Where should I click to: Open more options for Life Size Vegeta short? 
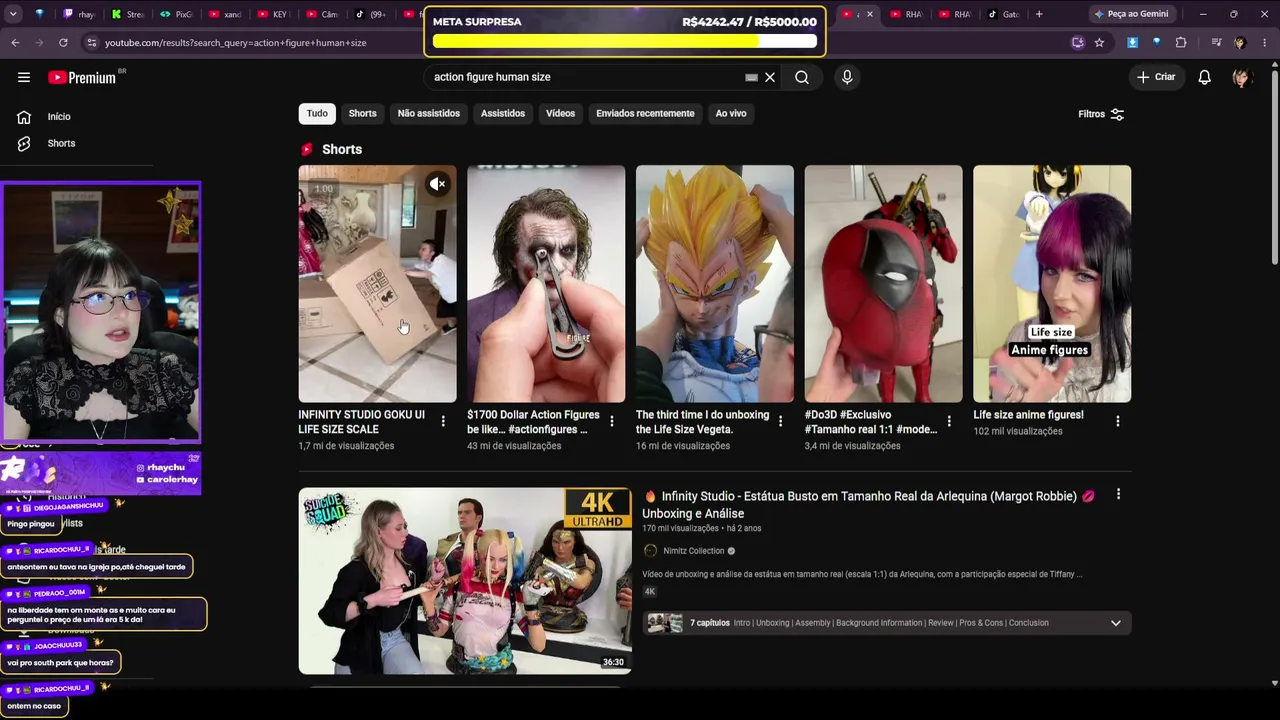(781, 421)
